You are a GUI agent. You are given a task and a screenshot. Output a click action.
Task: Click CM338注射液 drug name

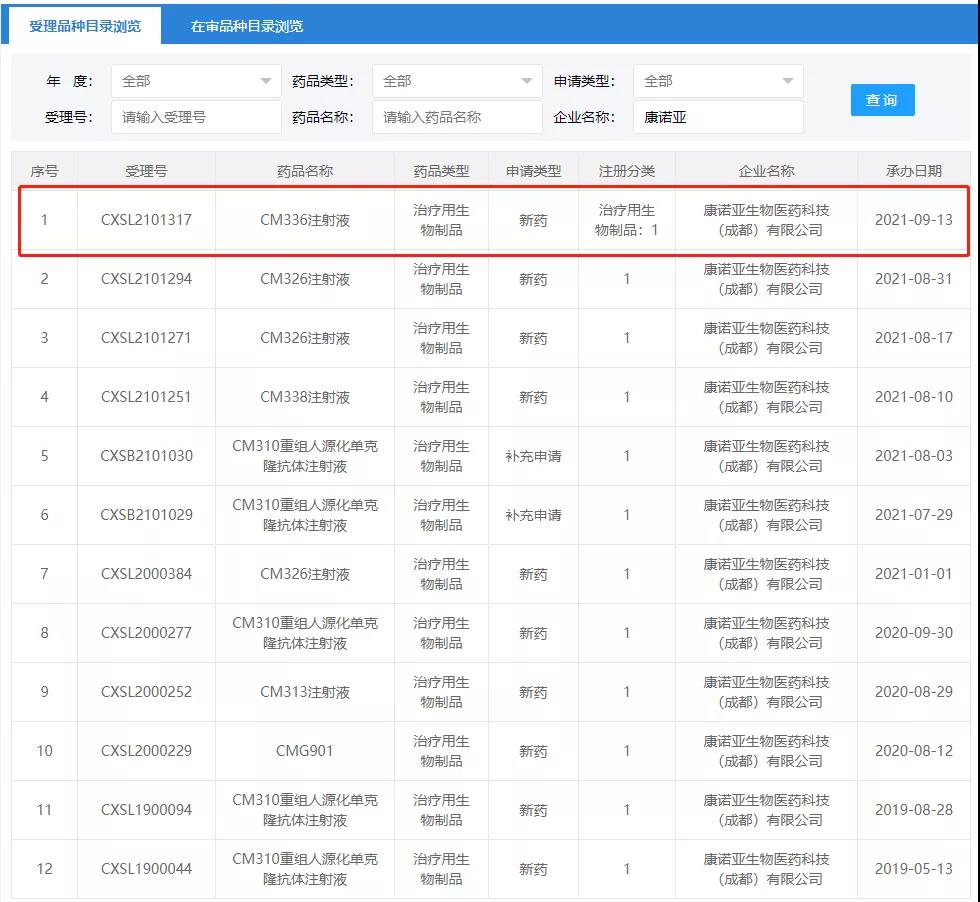(x=305, y=397)
